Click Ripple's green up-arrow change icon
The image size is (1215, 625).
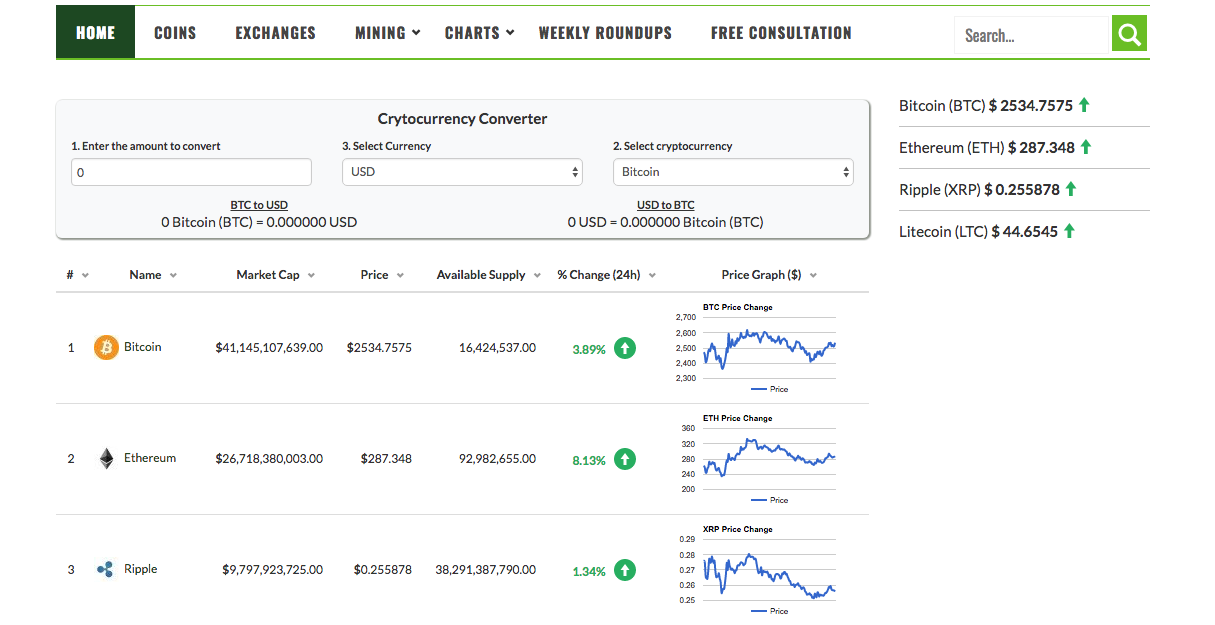625,571
